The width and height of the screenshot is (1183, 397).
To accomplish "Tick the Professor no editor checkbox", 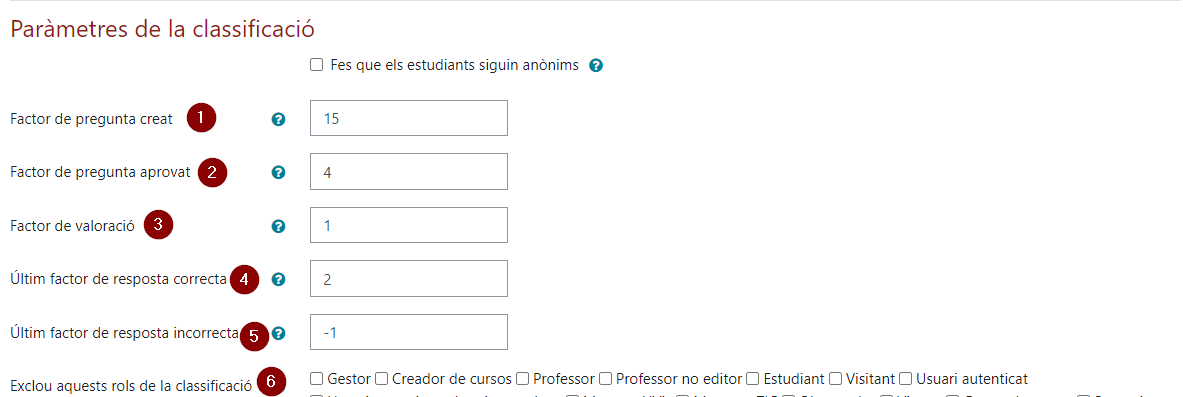I will (605, 378).
